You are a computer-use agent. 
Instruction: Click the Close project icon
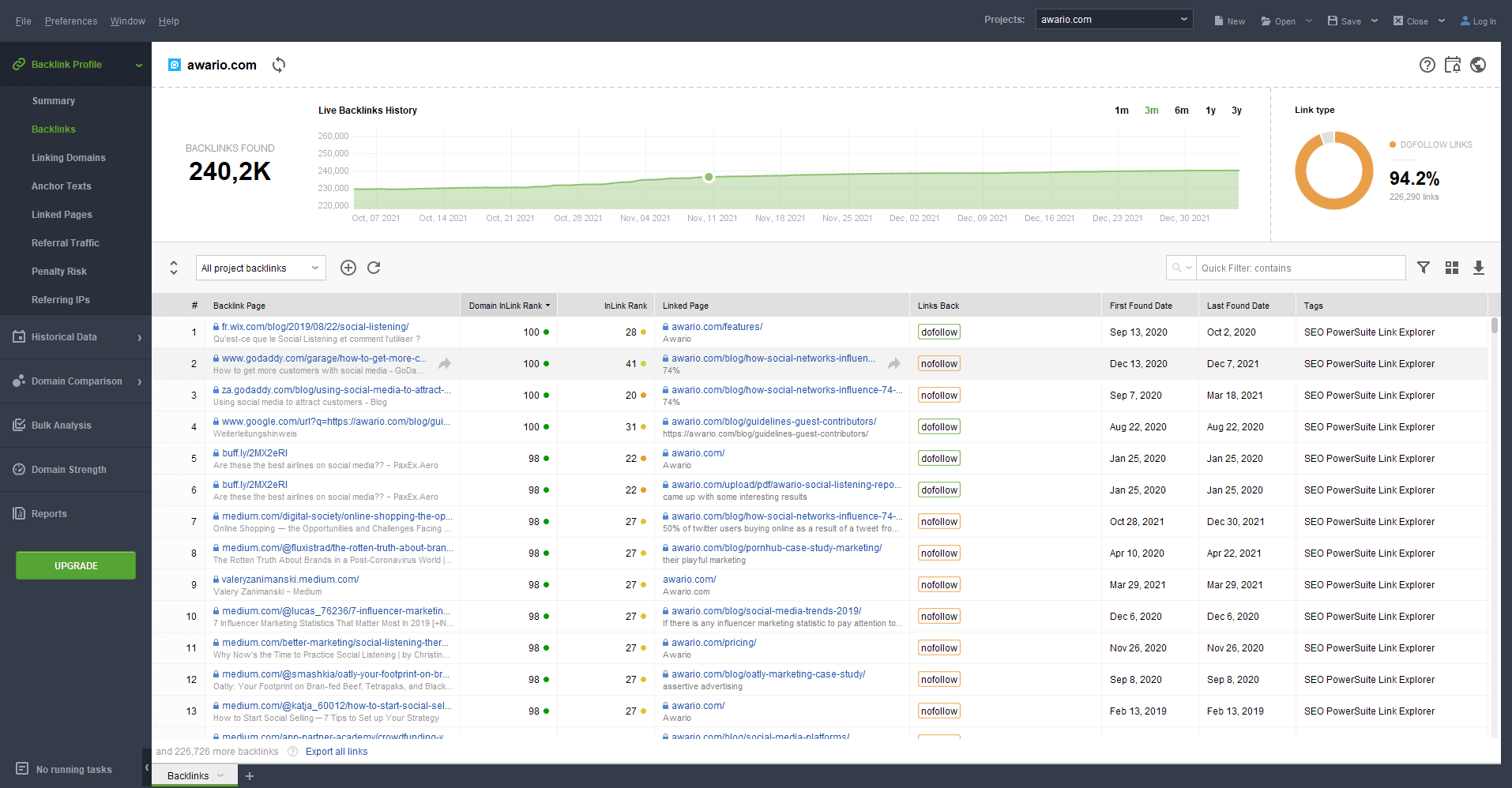click(x=1398, y=21)
